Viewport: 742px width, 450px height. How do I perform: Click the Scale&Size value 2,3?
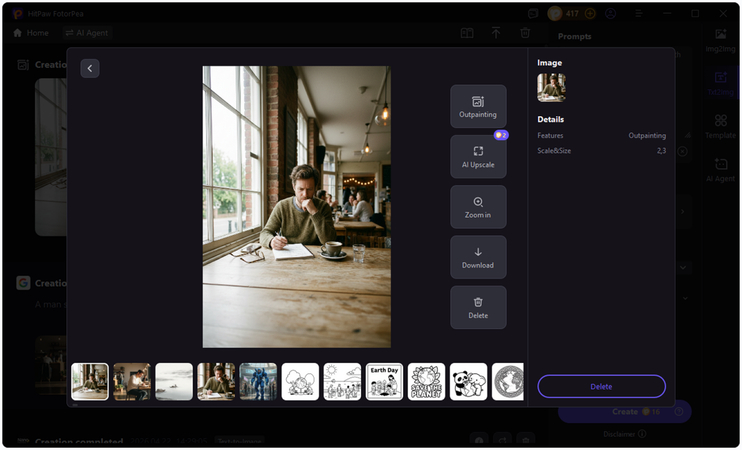662,151
